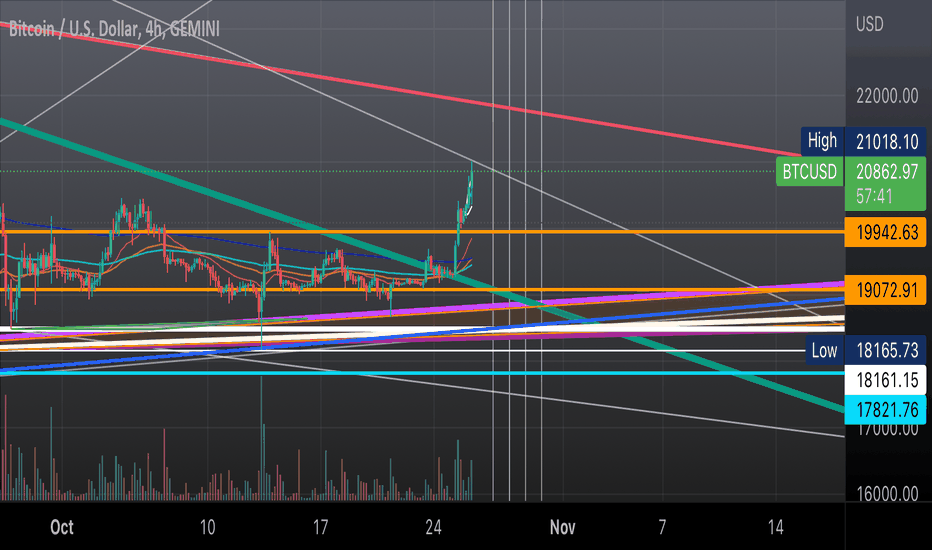The width and height of the screenshot is (932, 550).
Task: Click the tallest volume bar near Oct 13
Action: pos(262,440)
